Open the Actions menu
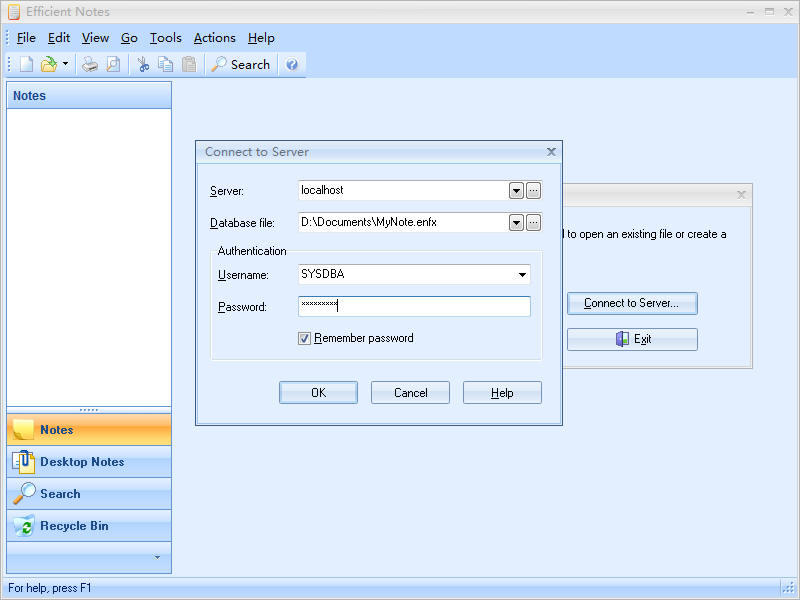Viewport: 800px width, 600px height. 214,38
